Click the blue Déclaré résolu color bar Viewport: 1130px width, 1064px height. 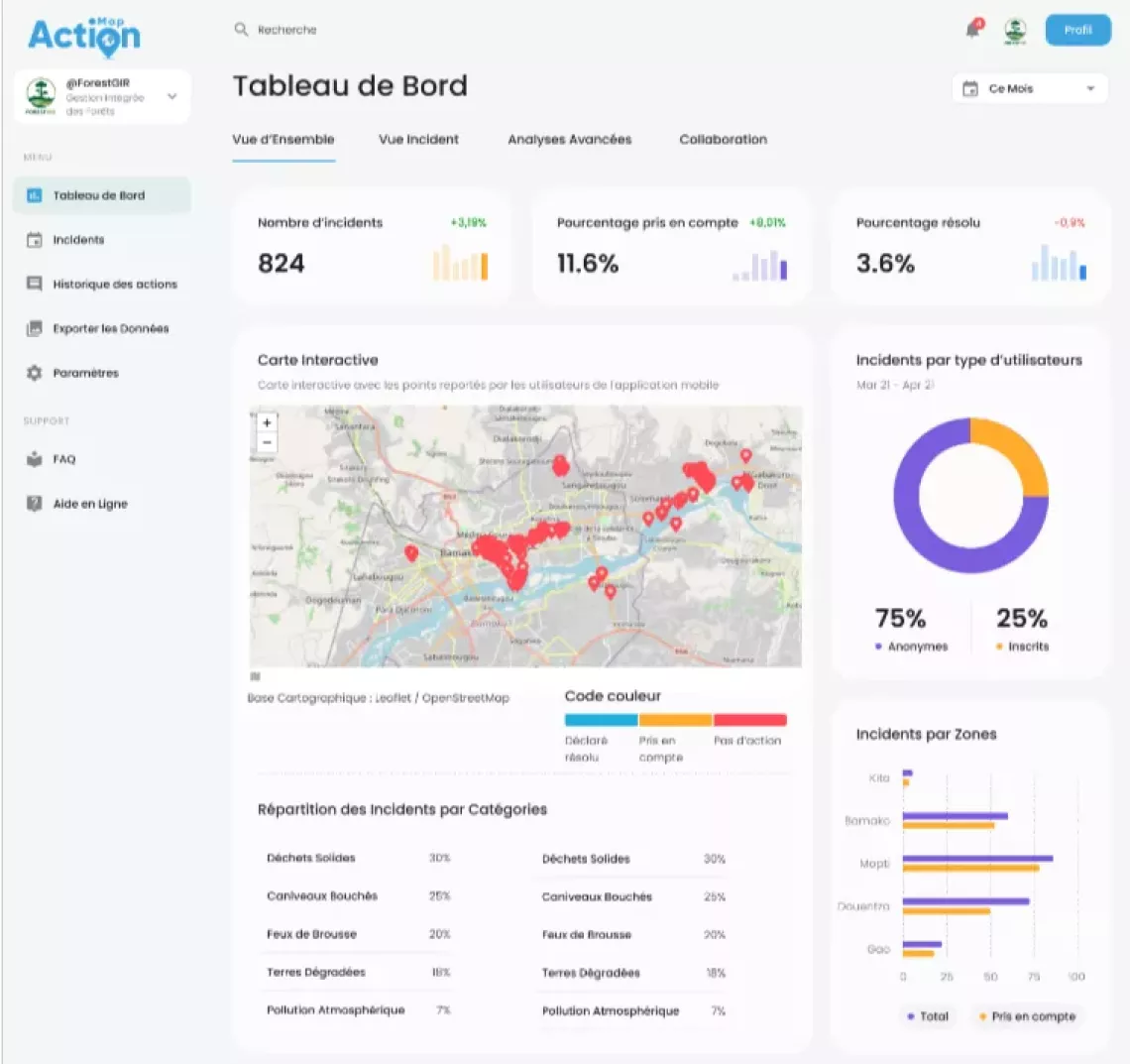point(601,720)
